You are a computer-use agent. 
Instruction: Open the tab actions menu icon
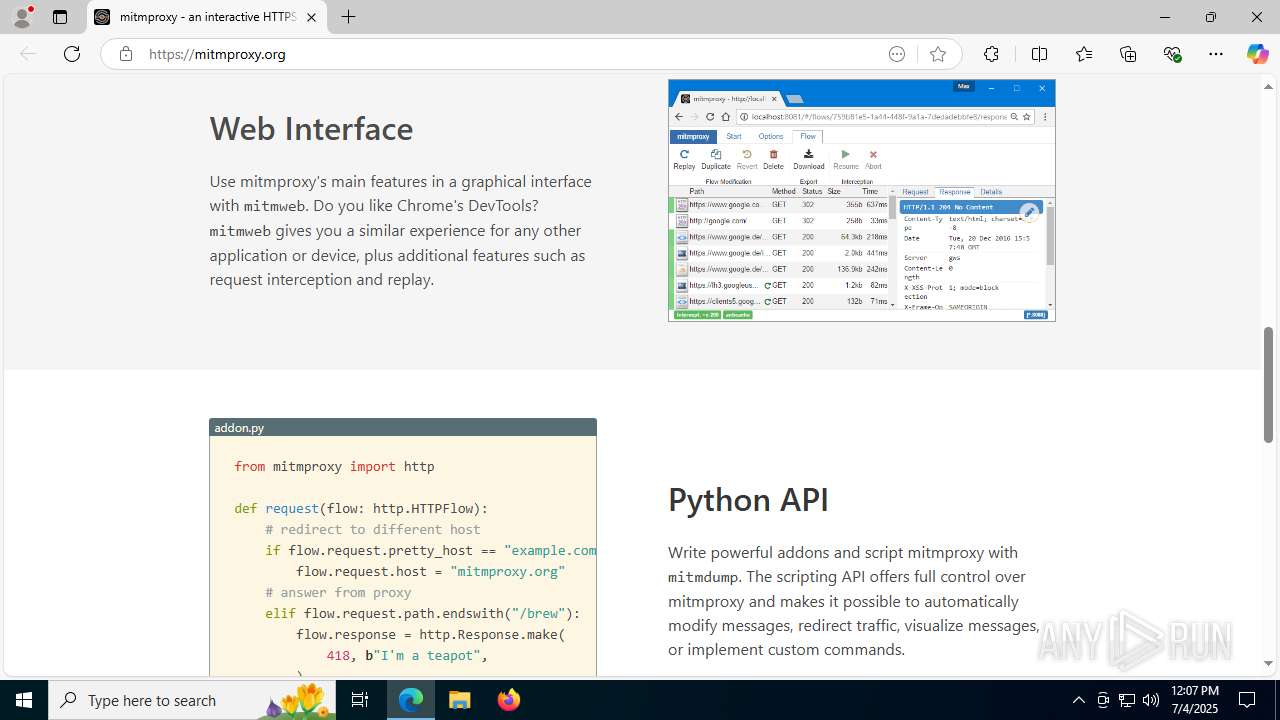point(60,17)
